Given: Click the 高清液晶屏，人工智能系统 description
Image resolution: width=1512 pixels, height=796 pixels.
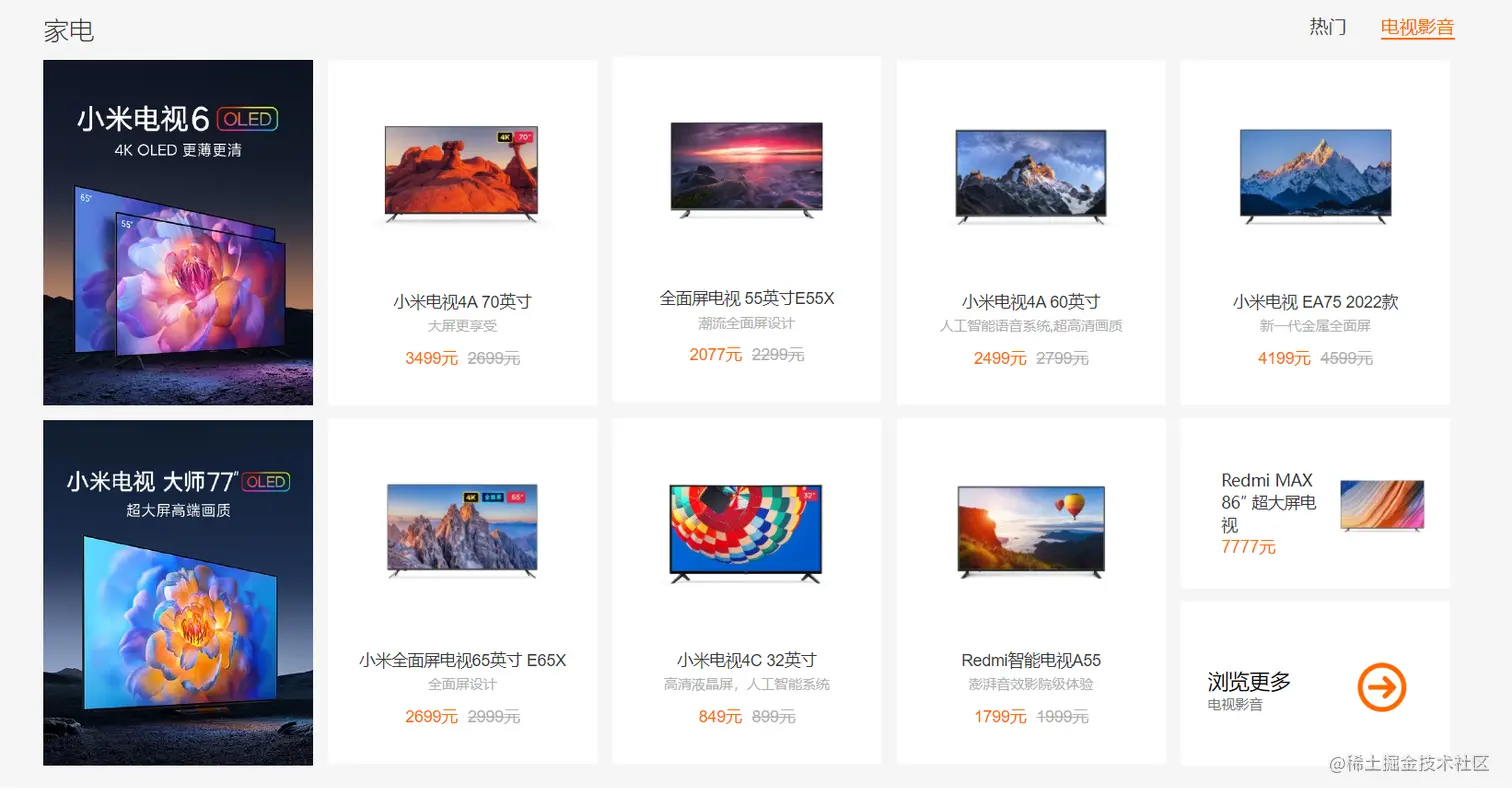Looking at the screenshot, I should pos(746,684).
